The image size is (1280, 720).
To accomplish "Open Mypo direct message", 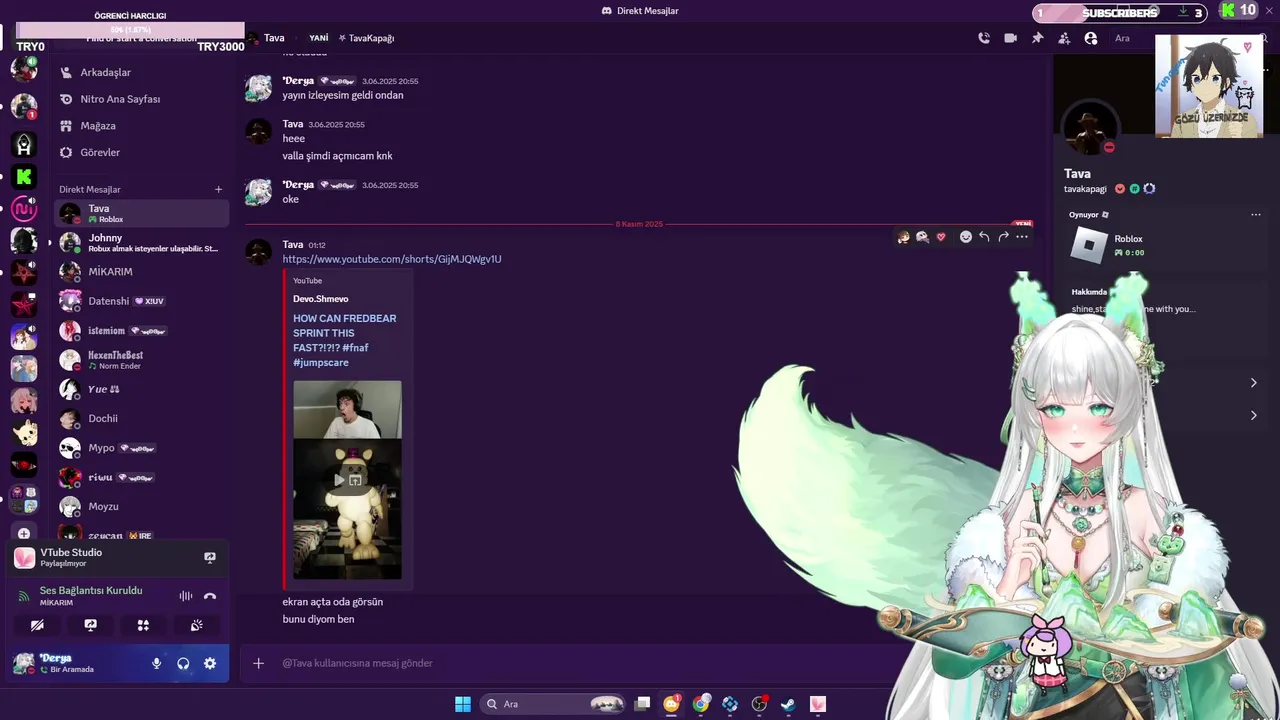I will click(142, 448).
